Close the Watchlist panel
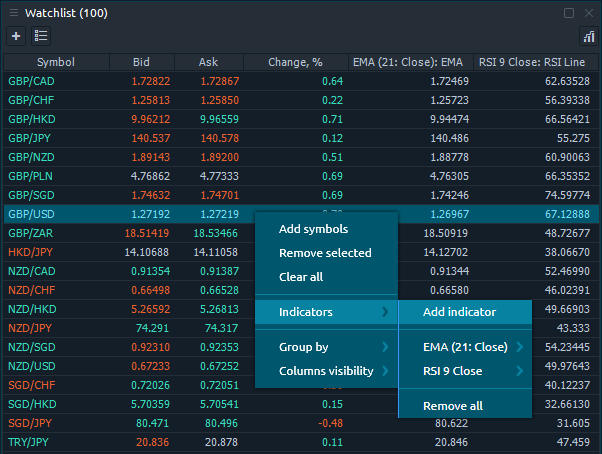Screen dimensions: 602x454 click(588, 13)
